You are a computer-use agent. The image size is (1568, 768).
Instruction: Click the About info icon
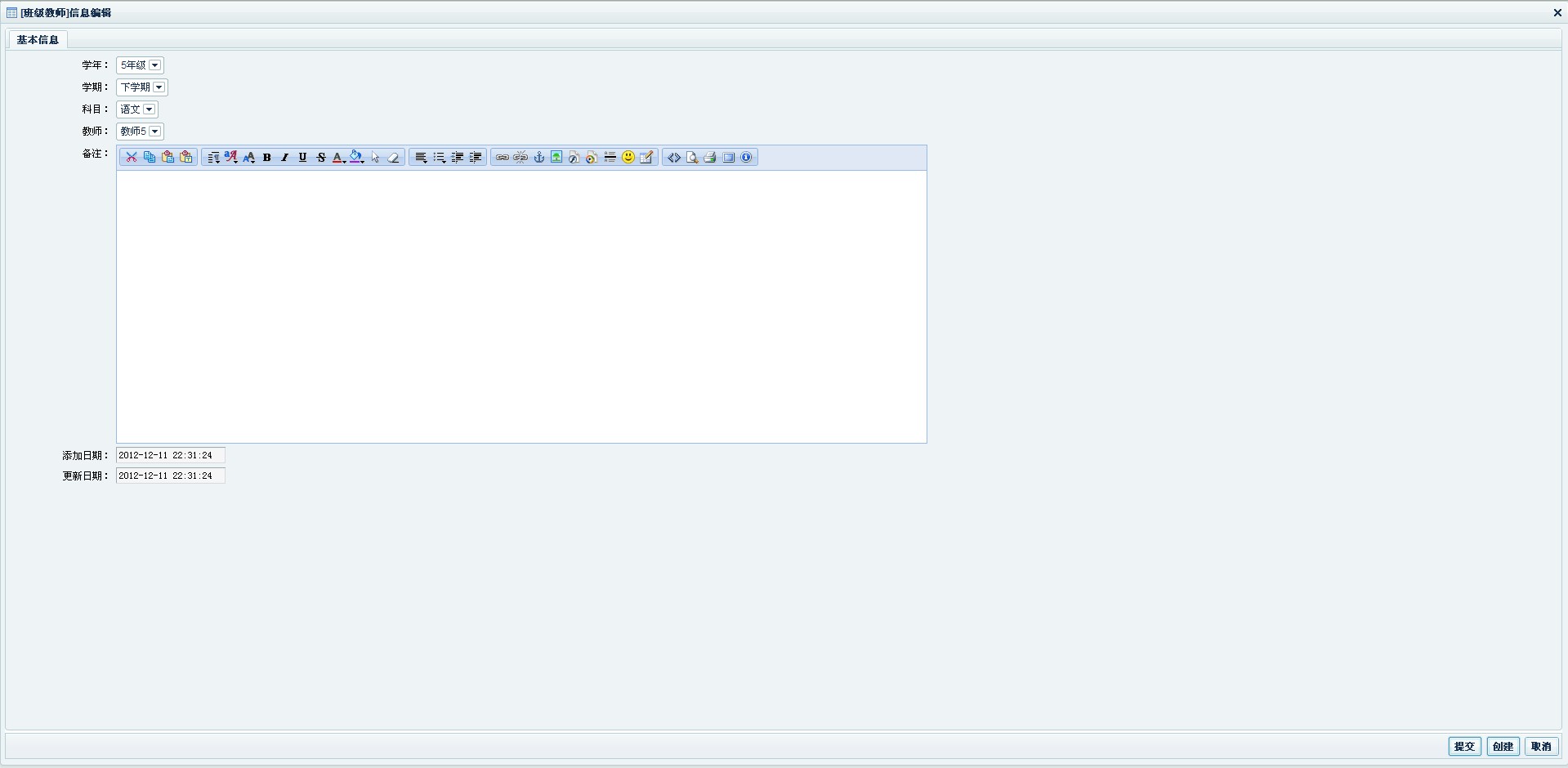point(746,157)
